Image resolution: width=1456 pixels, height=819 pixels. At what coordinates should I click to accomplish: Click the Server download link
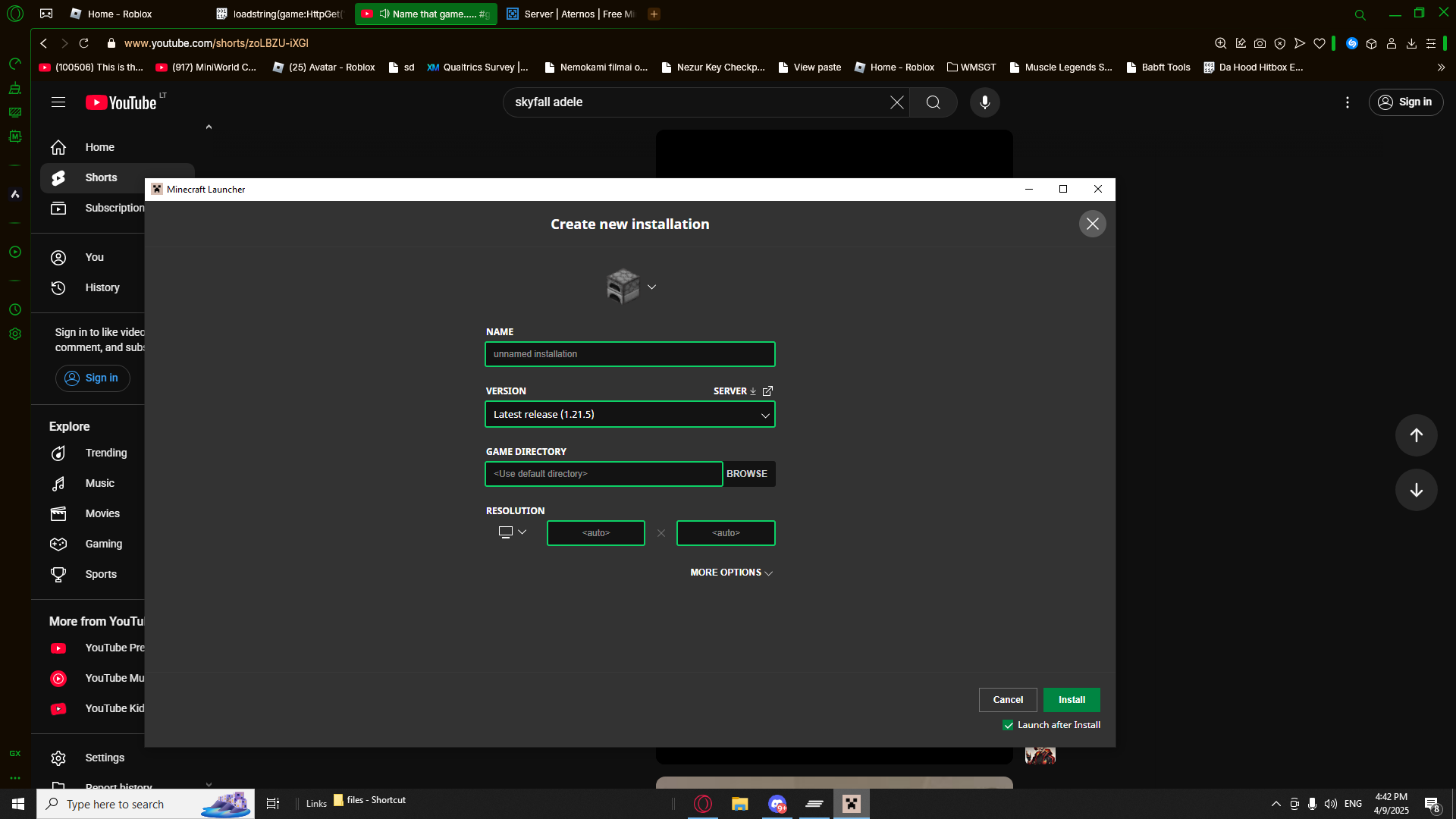pos(734,391)
